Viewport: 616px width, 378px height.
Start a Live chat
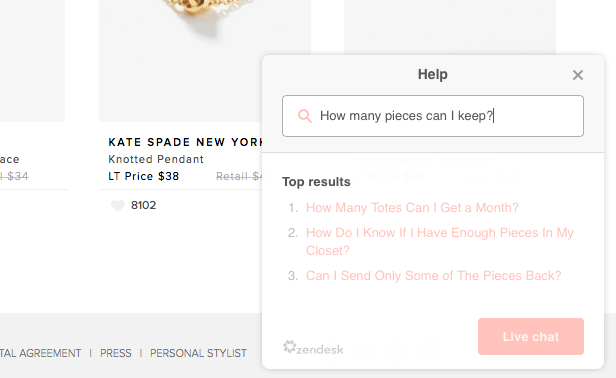coord(531,336)
